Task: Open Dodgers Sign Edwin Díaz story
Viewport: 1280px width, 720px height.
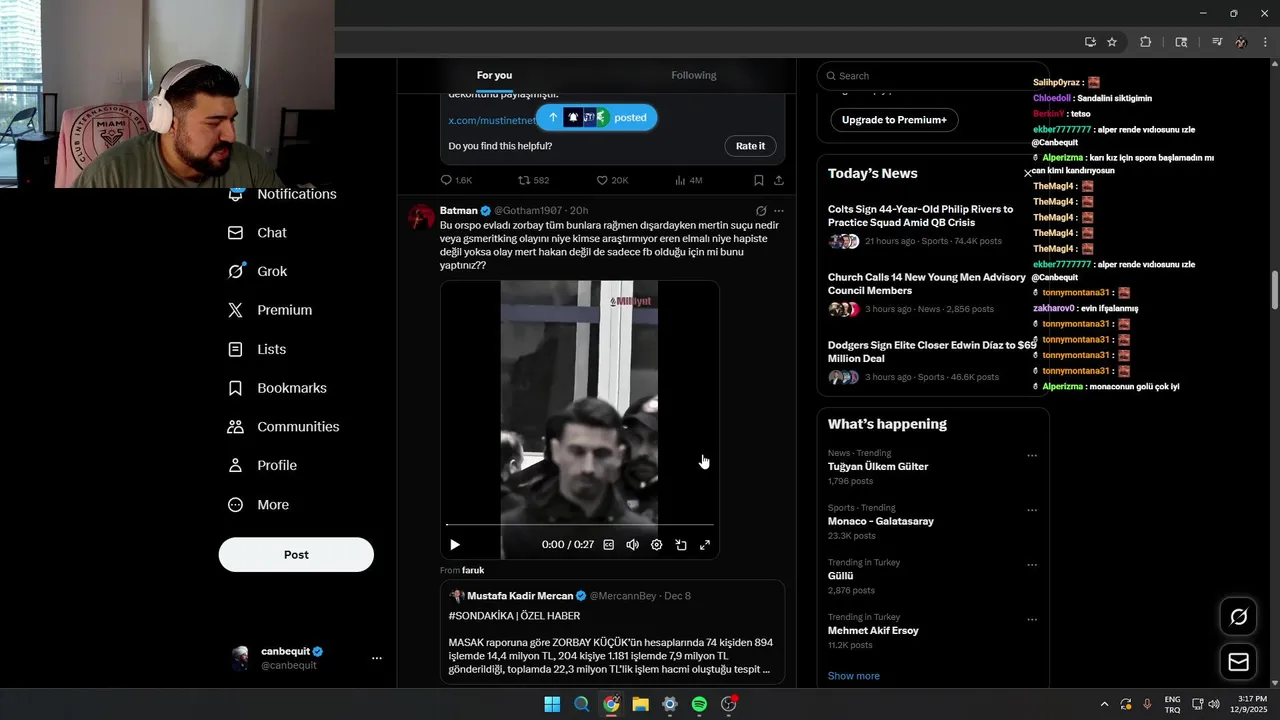Action: (932, 361)
